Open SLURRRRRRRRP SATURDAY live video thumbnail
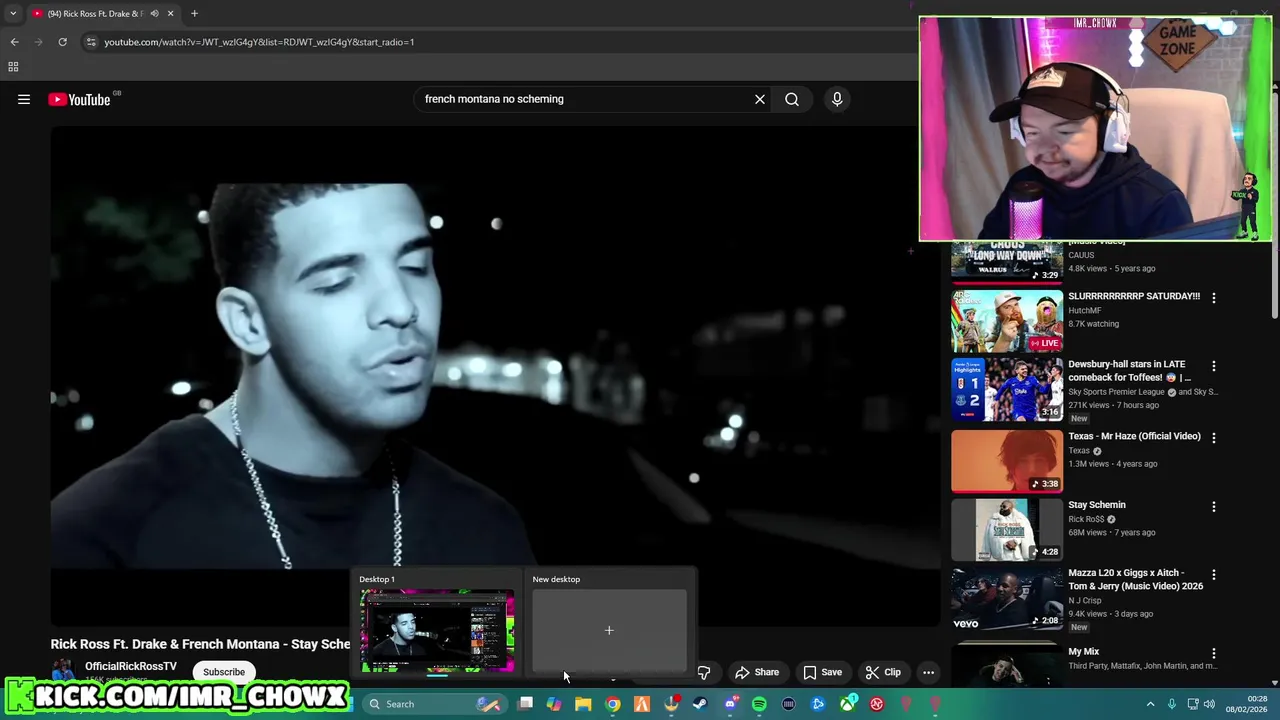 tap(1007, 321)
